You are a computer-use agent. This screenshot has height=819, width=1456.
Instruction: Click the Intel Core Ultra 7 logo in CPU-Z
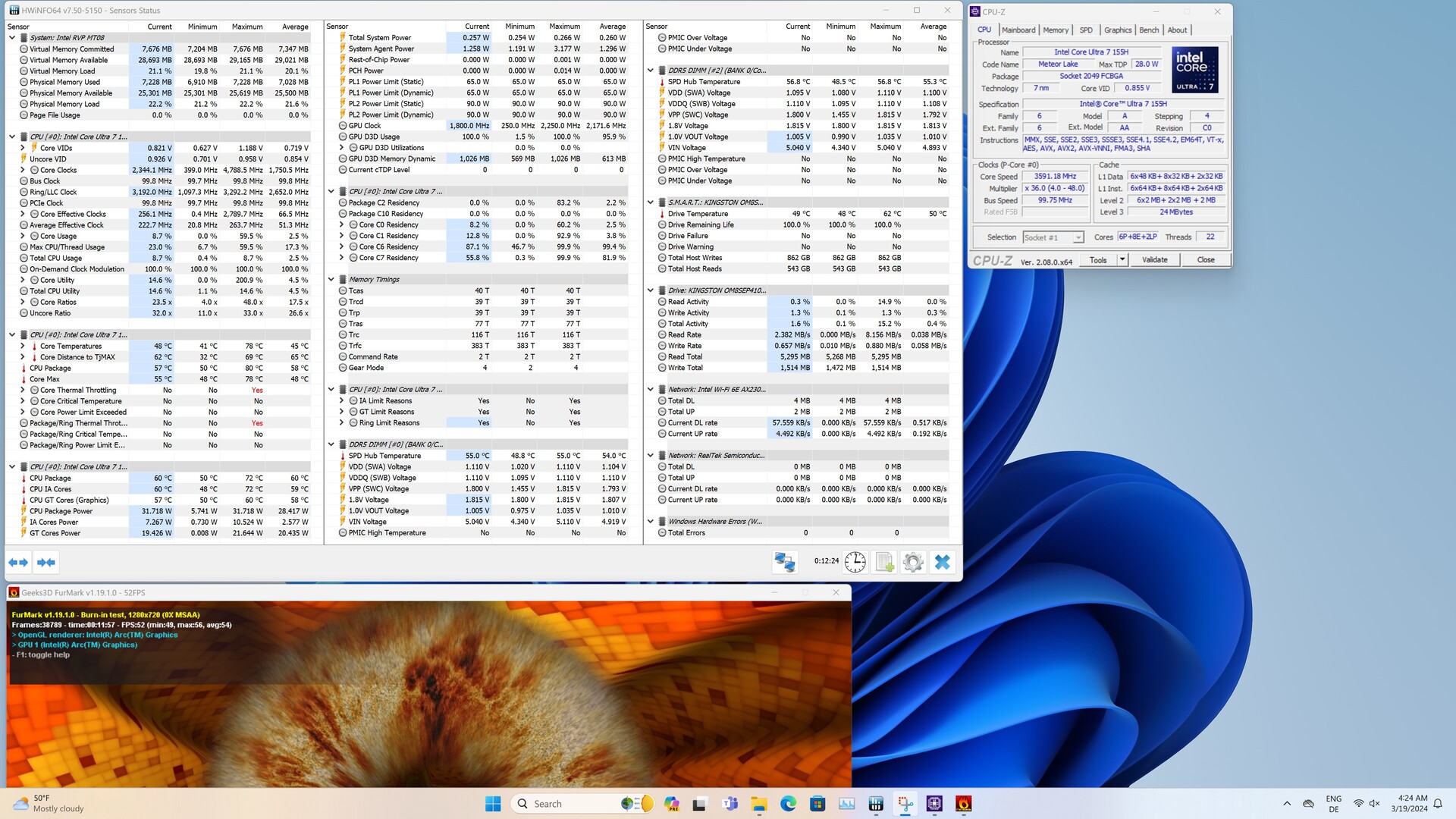click(x=1195, y=70)
